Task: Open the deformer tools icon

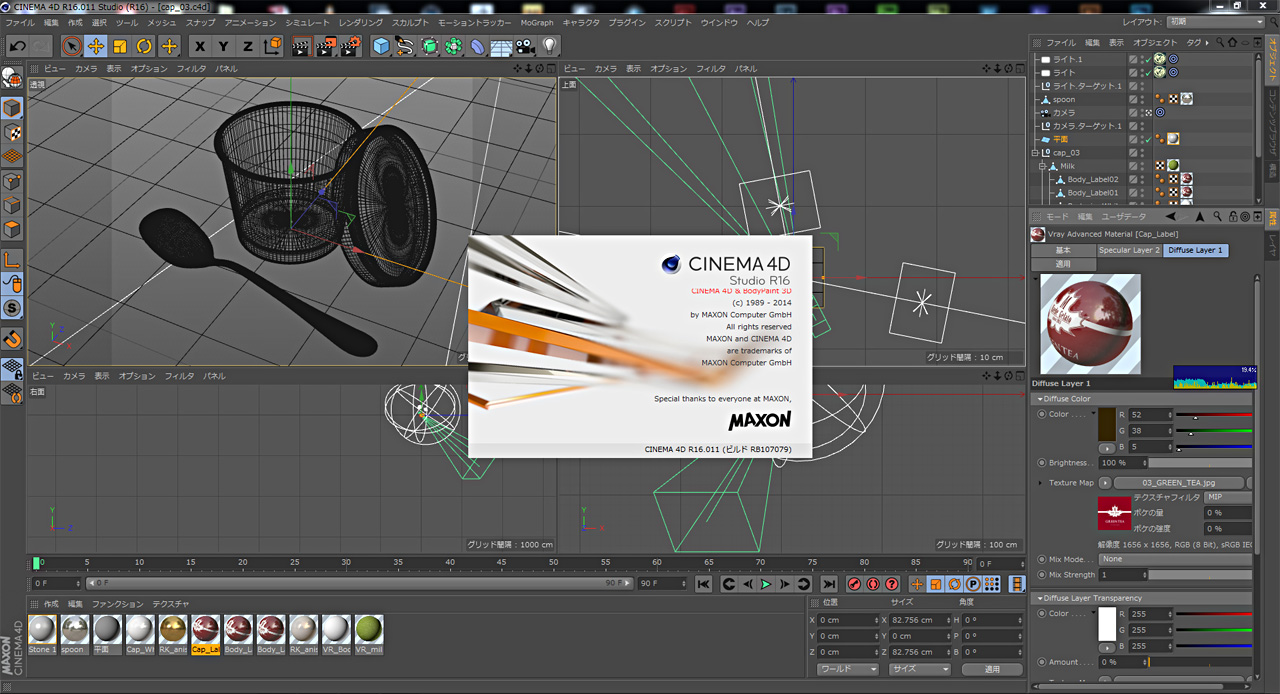Action: (478, 46)
